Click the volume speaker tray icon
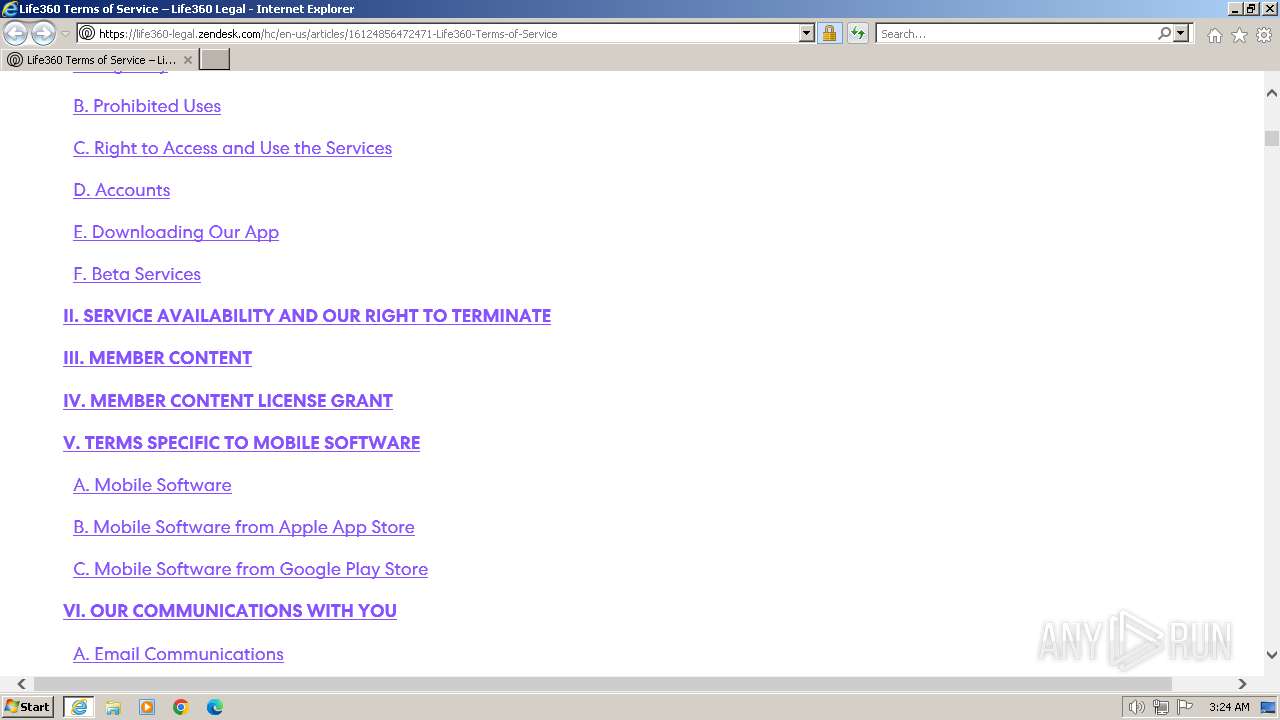The width and height of the screenshot is (1280, 720). tap(1136, 707)
